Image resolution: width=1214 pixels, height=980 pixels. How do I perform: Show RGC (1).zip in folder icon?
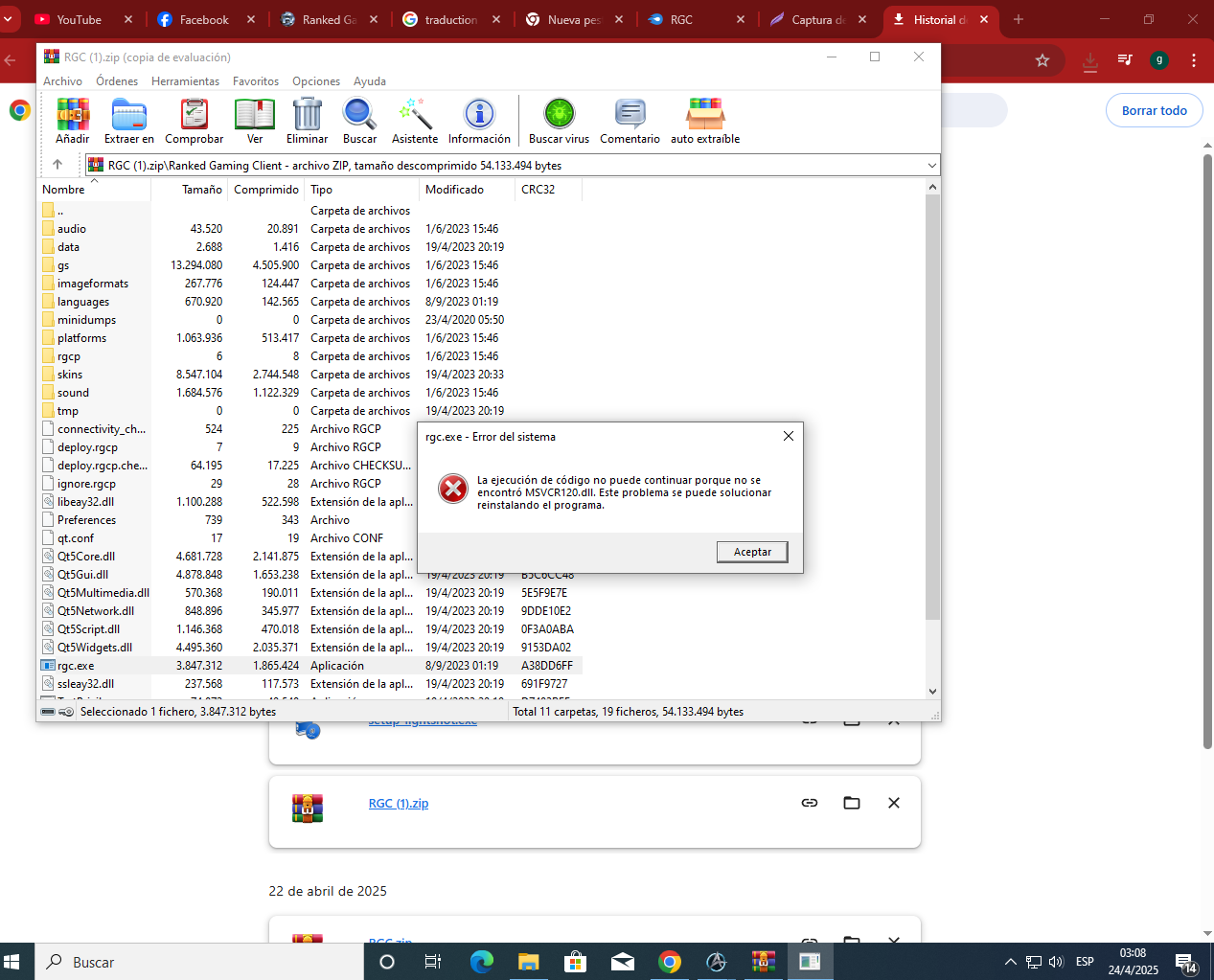(852, 803)
